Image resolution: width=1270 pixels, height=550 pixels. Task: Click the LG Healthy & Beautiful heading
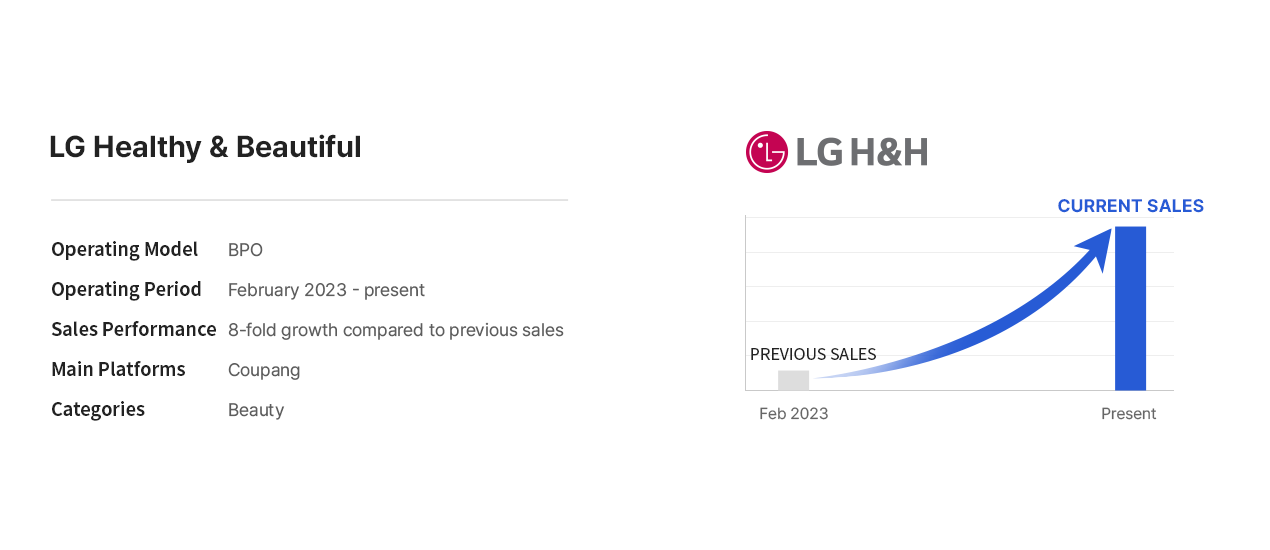click(205, 147)
